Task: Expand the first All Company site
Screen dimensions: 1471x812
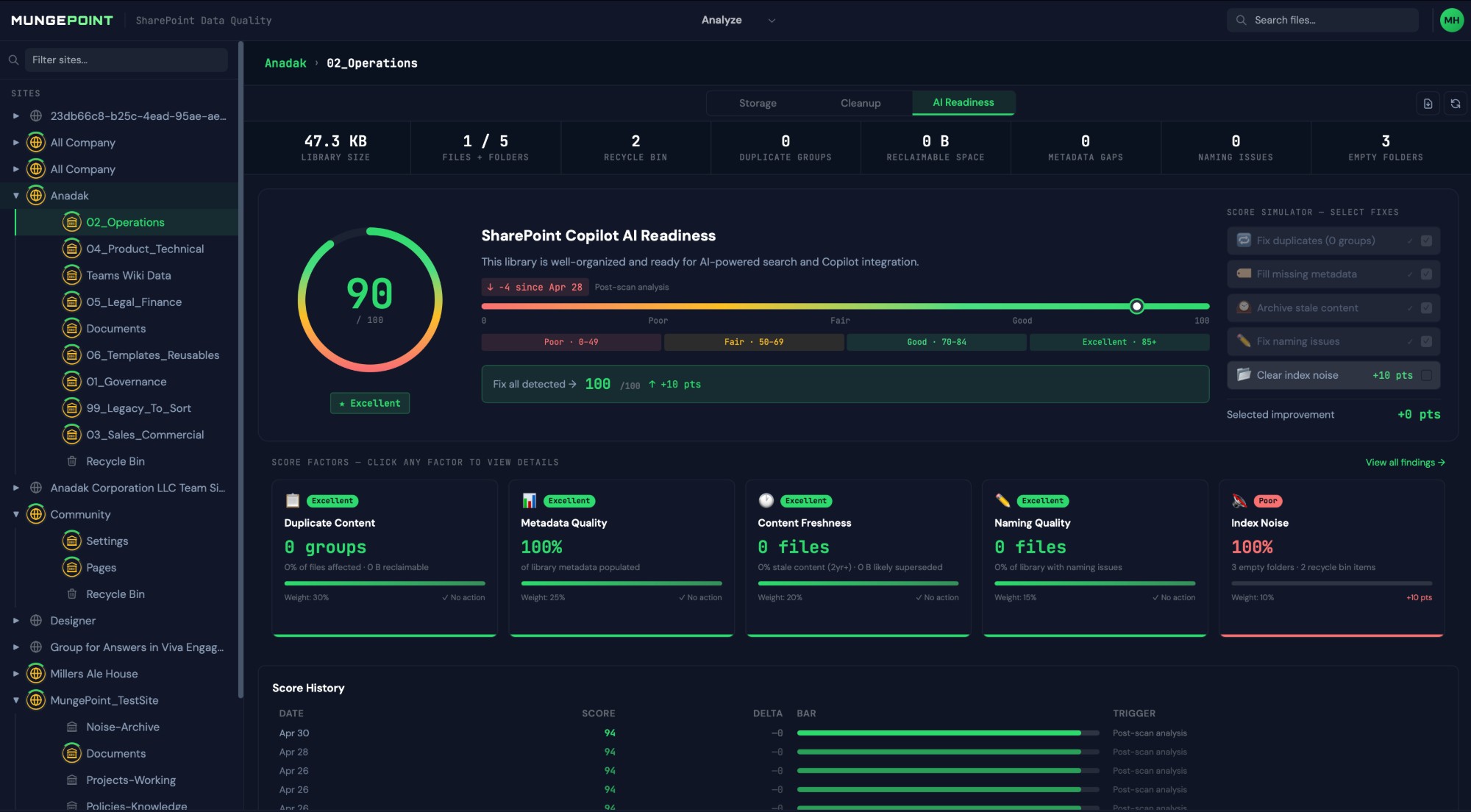Action: click(x=15, y=142)
